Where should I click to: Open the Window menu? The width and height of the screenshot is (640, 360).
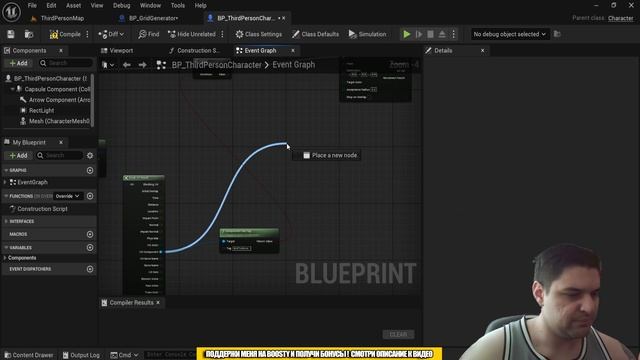(150, 5)
